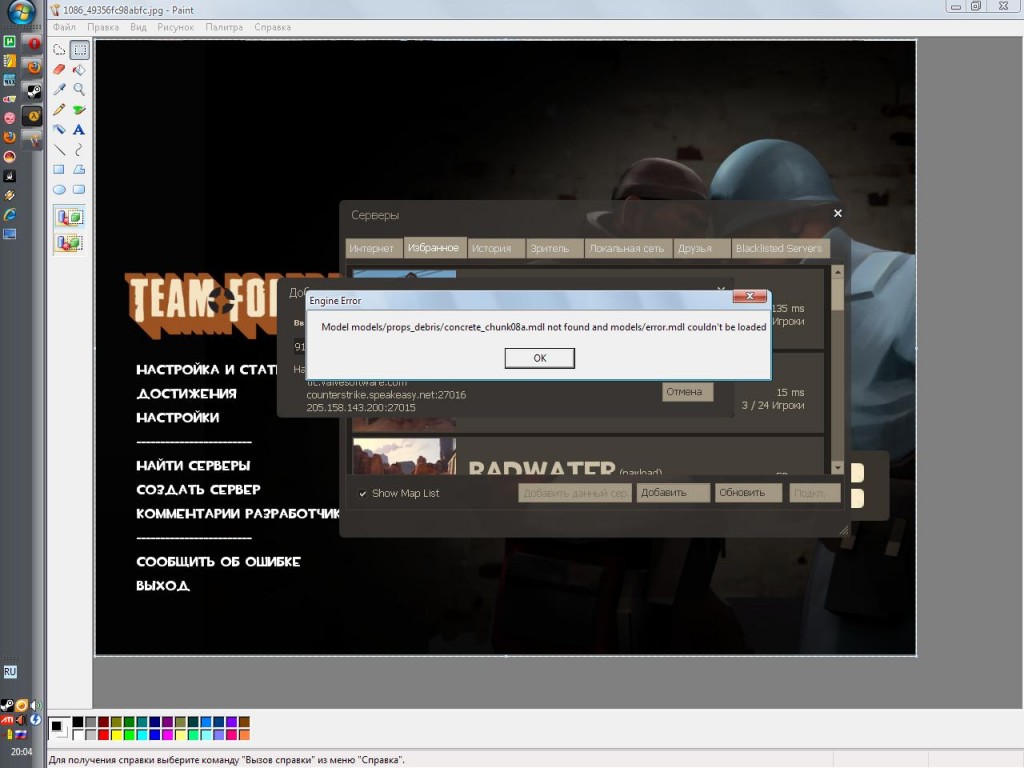Pick the Airbrush spray tool
The image size is (1024, 768).
(59, 130)
